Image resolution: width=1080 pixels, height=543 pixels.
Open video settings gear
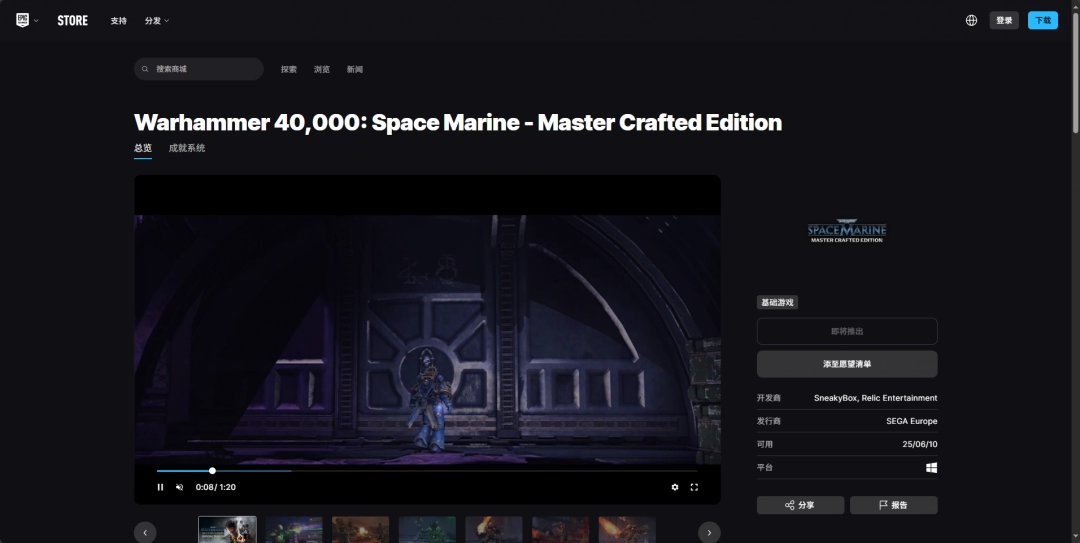[675, 487]
